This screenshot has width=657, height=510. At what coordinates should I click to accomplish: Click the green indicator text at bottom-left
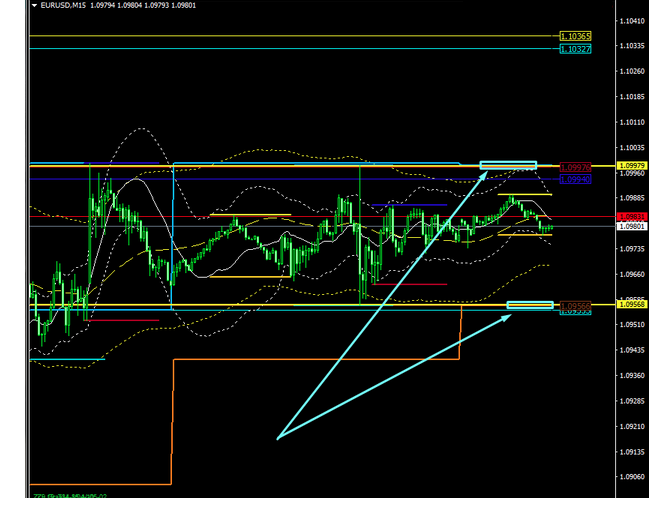(x=70, y=496)
